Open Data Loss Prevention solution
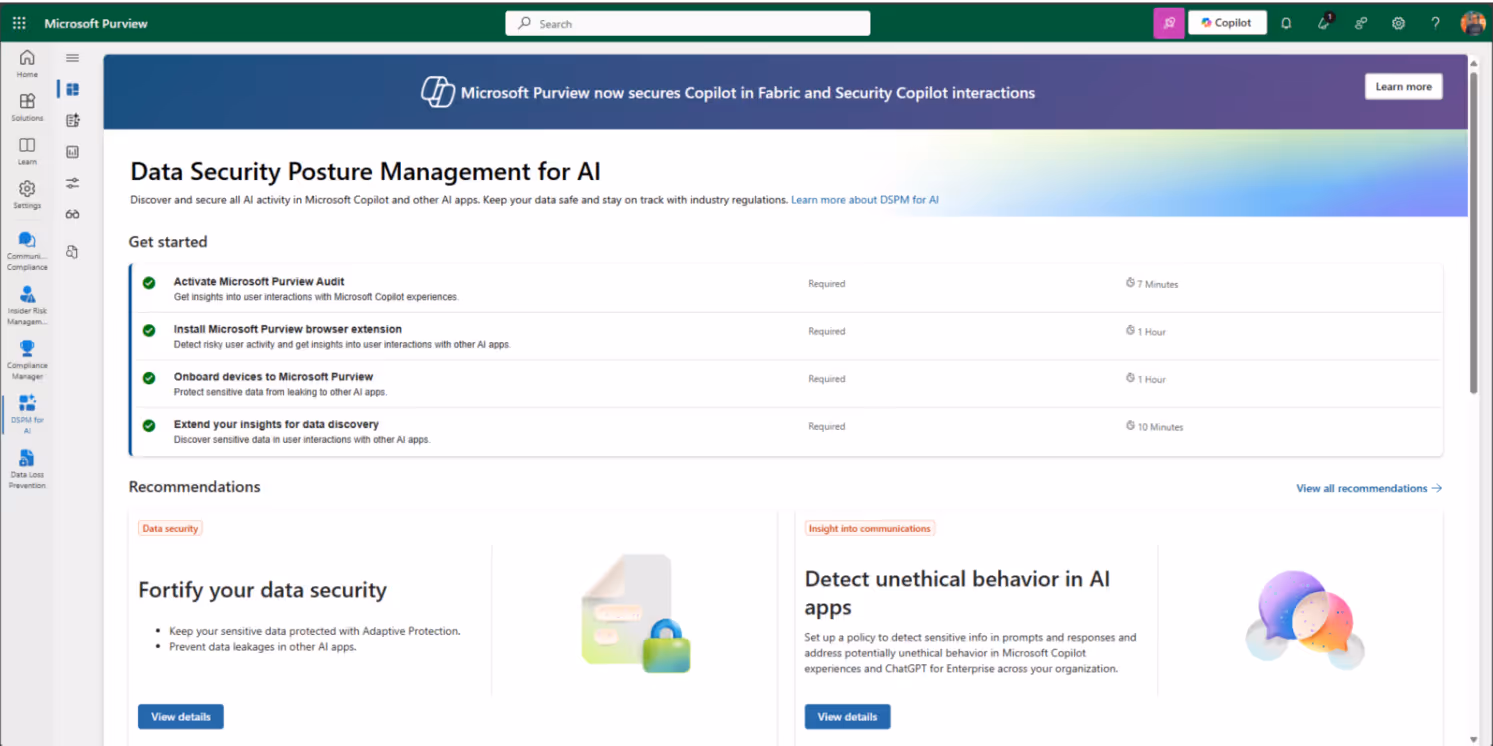 [27, 469]
